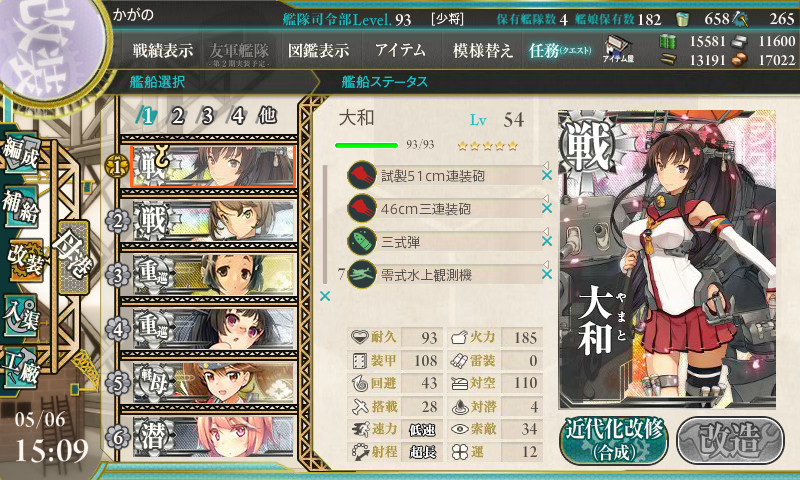Screen dimensions: 800x480
Task: Open the 図鑑表示 encyclopedia menu
Action: coord(318,50)
